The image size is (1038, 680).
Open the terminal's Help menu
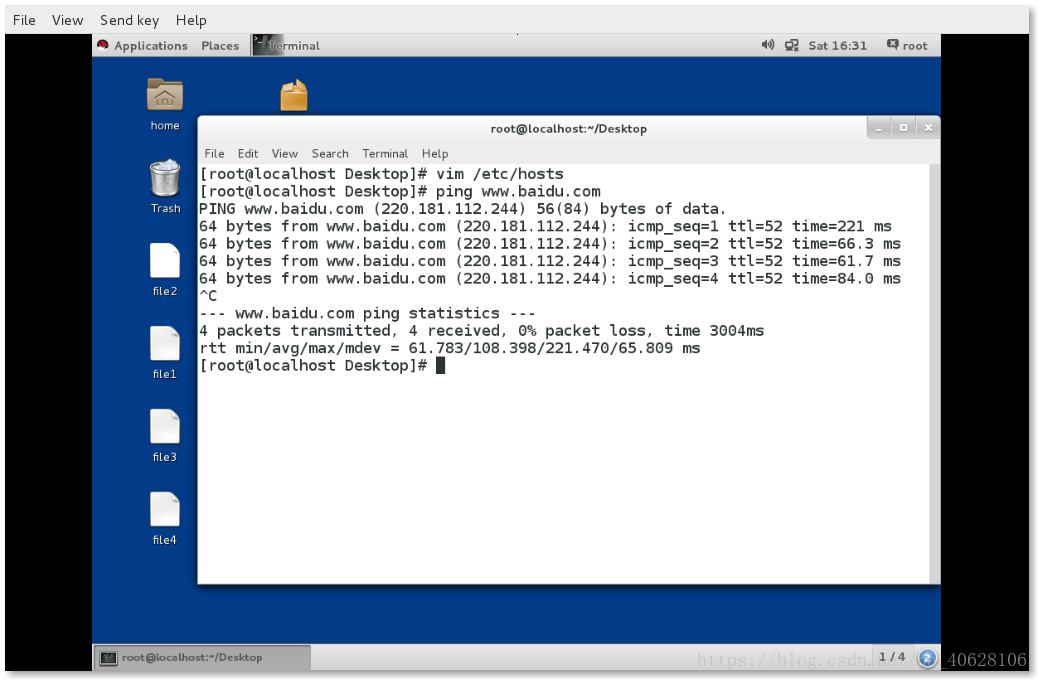point(435,154)
